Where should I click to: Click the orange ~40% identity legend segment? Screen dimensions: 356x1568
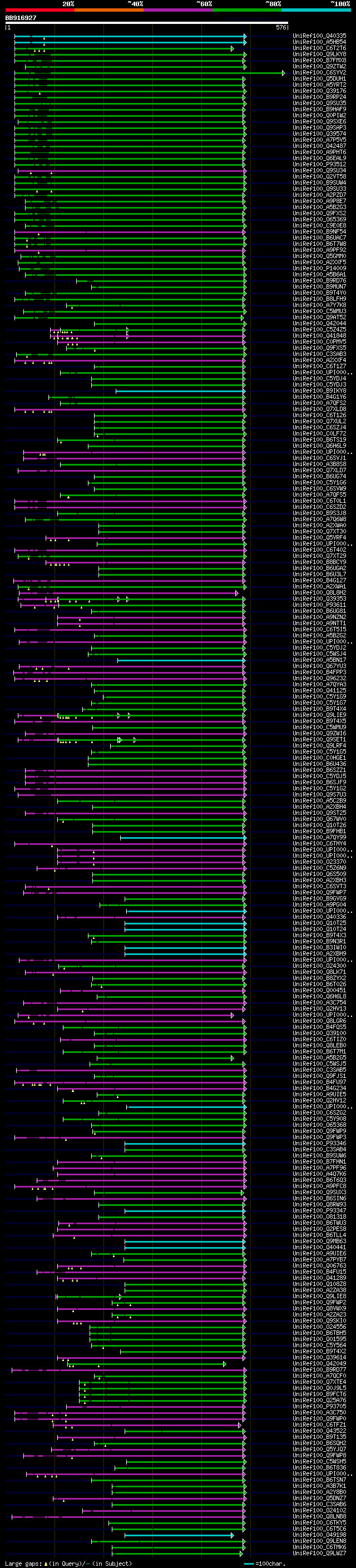(x=109, y=11)
